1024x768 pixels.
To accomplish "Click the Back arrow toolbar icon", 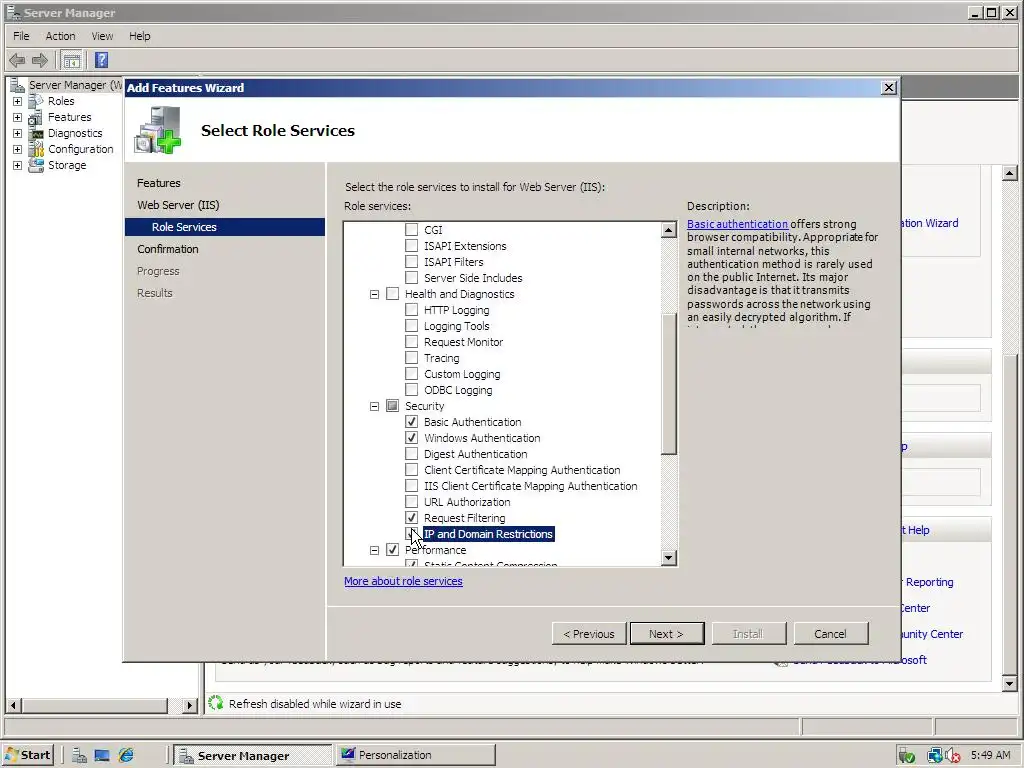I will [18, 61].
